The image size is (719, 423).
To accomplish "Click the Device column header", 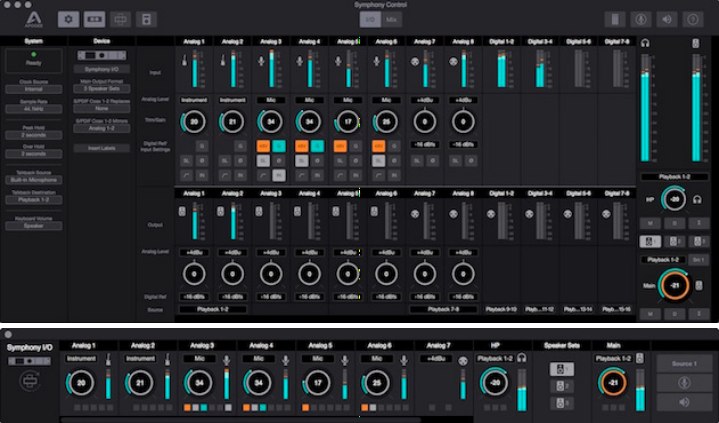I will (x=101, y=41).
